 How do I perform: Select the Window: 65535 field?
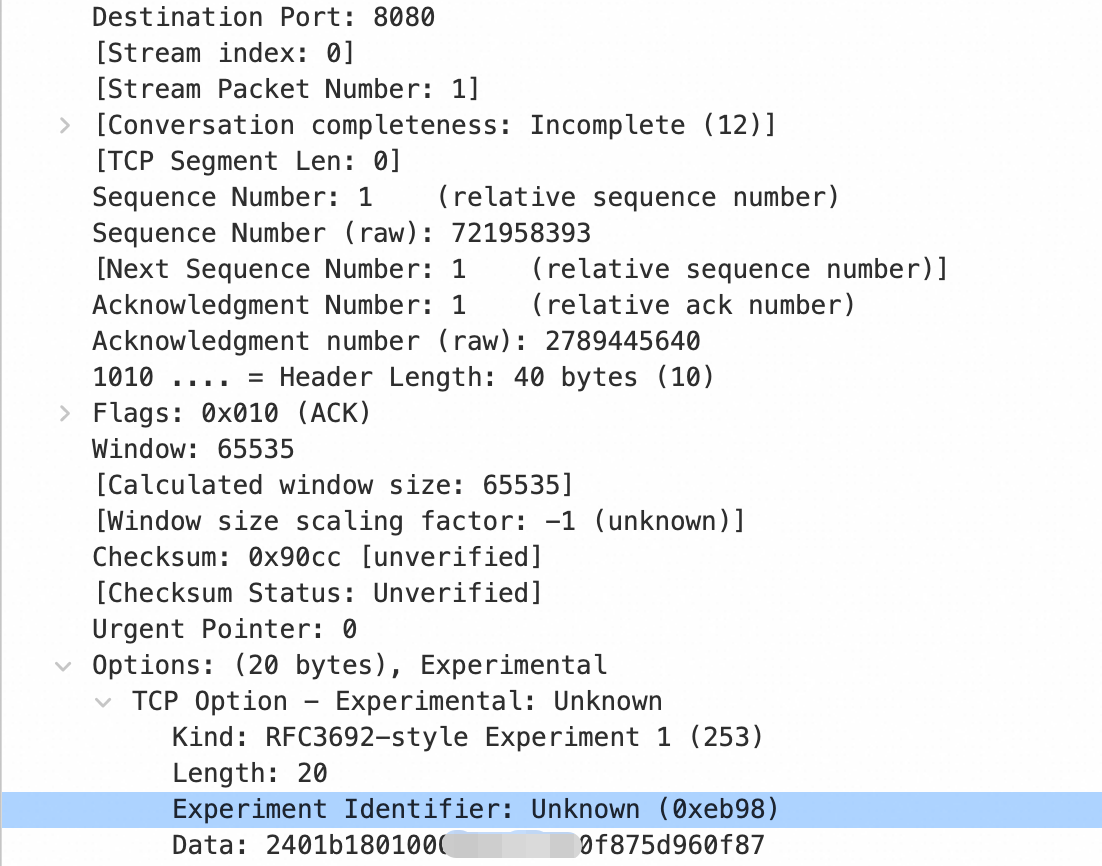point(193,449)
